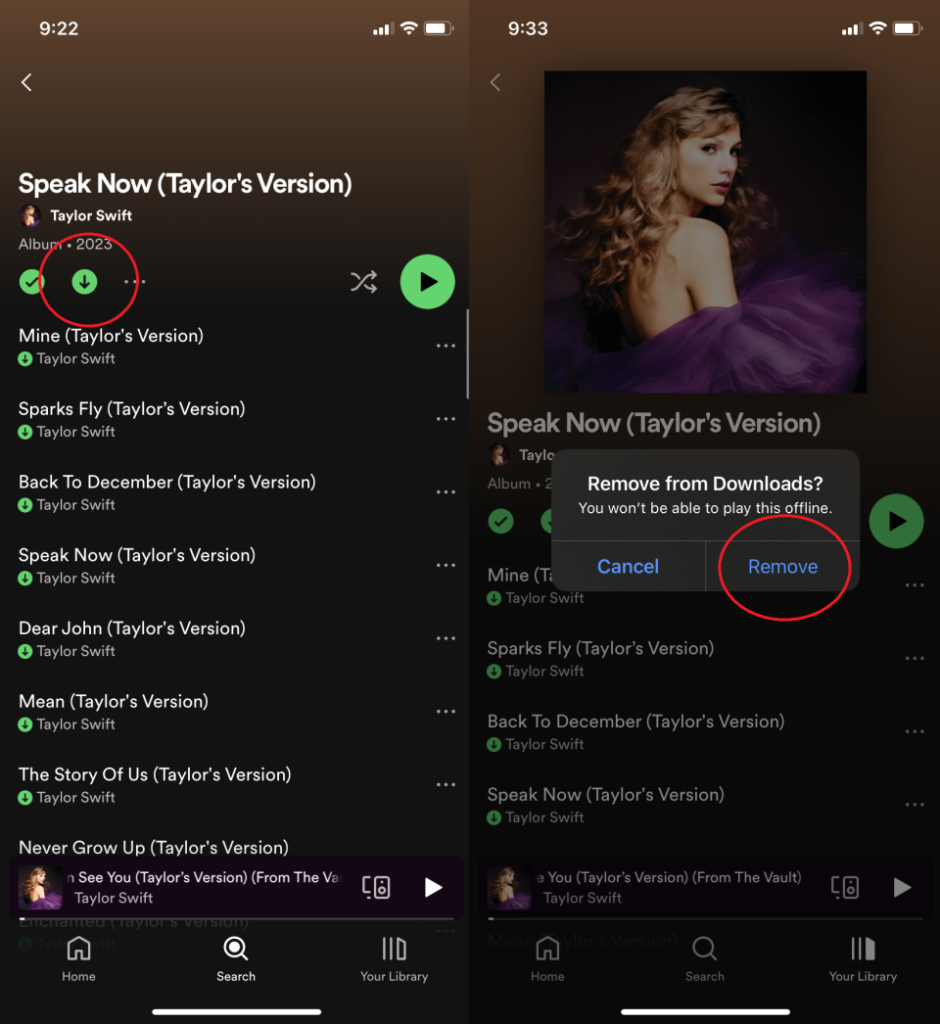Open more options for Mean (Taylor's Version)
This screenshot has height=1024, width=940.
pos(446,711)
